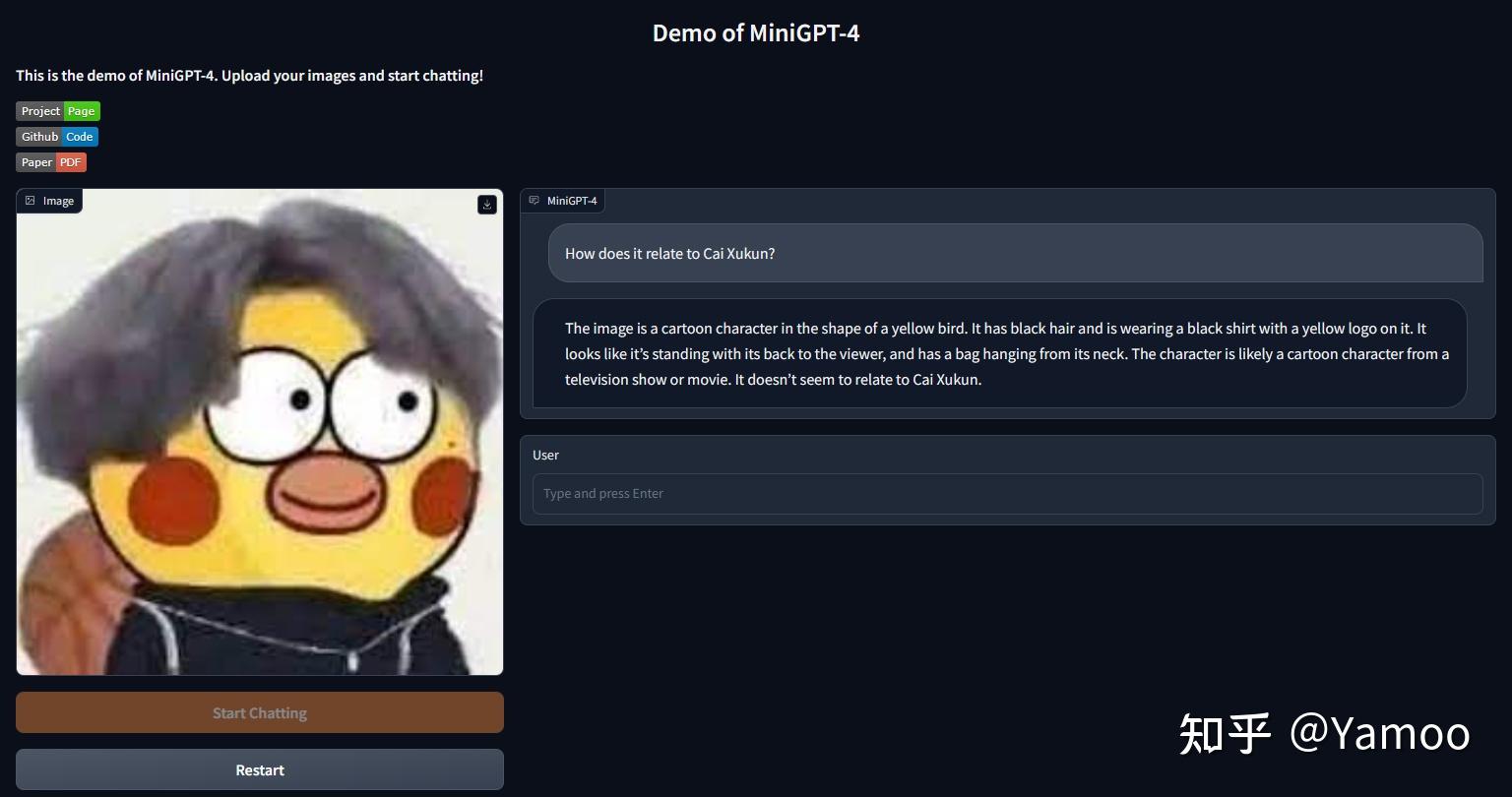Image resolution: width=1512 pixels, height=797 pixels.
Task: Download the uploaded image via corner icon
Action: pos(487,205)
